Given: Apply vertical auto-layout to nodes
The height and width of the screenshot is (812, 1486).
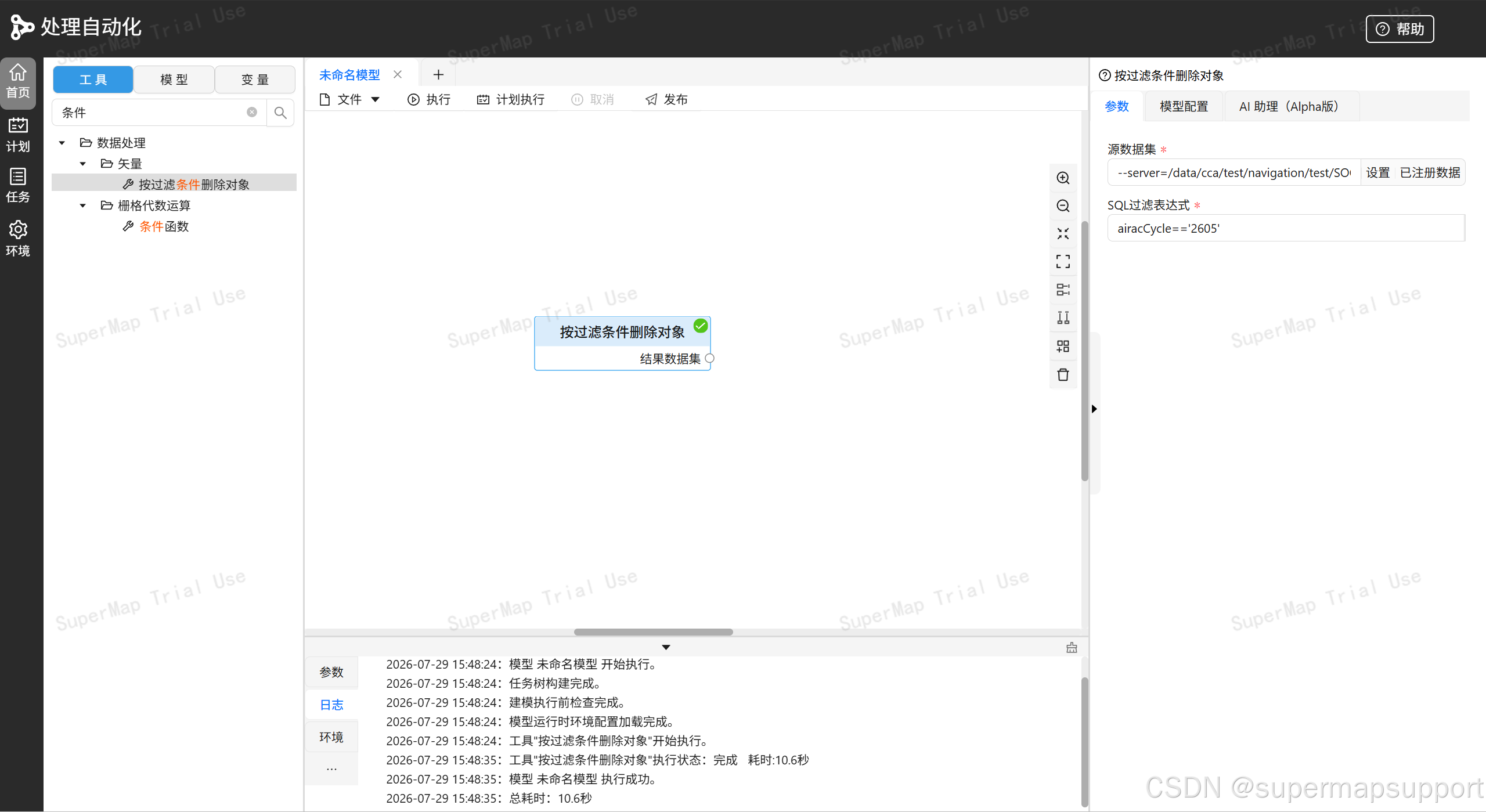Looking at the screenshot, I should coord(1063,317).
